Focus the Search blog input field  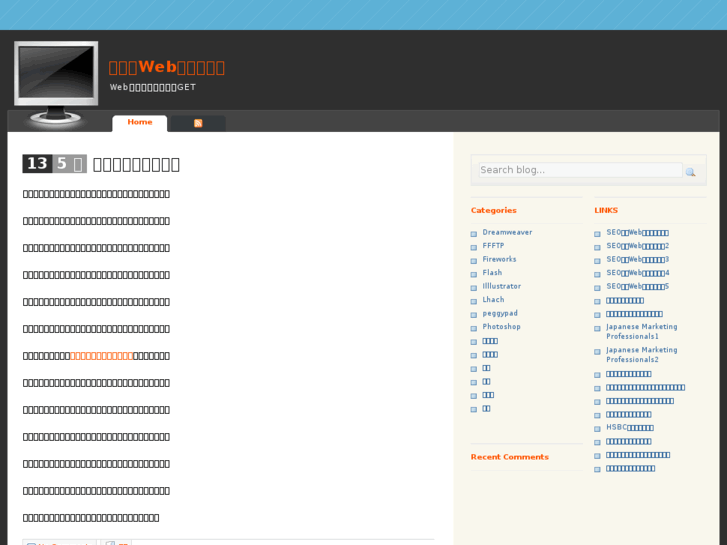coord(579,170)
